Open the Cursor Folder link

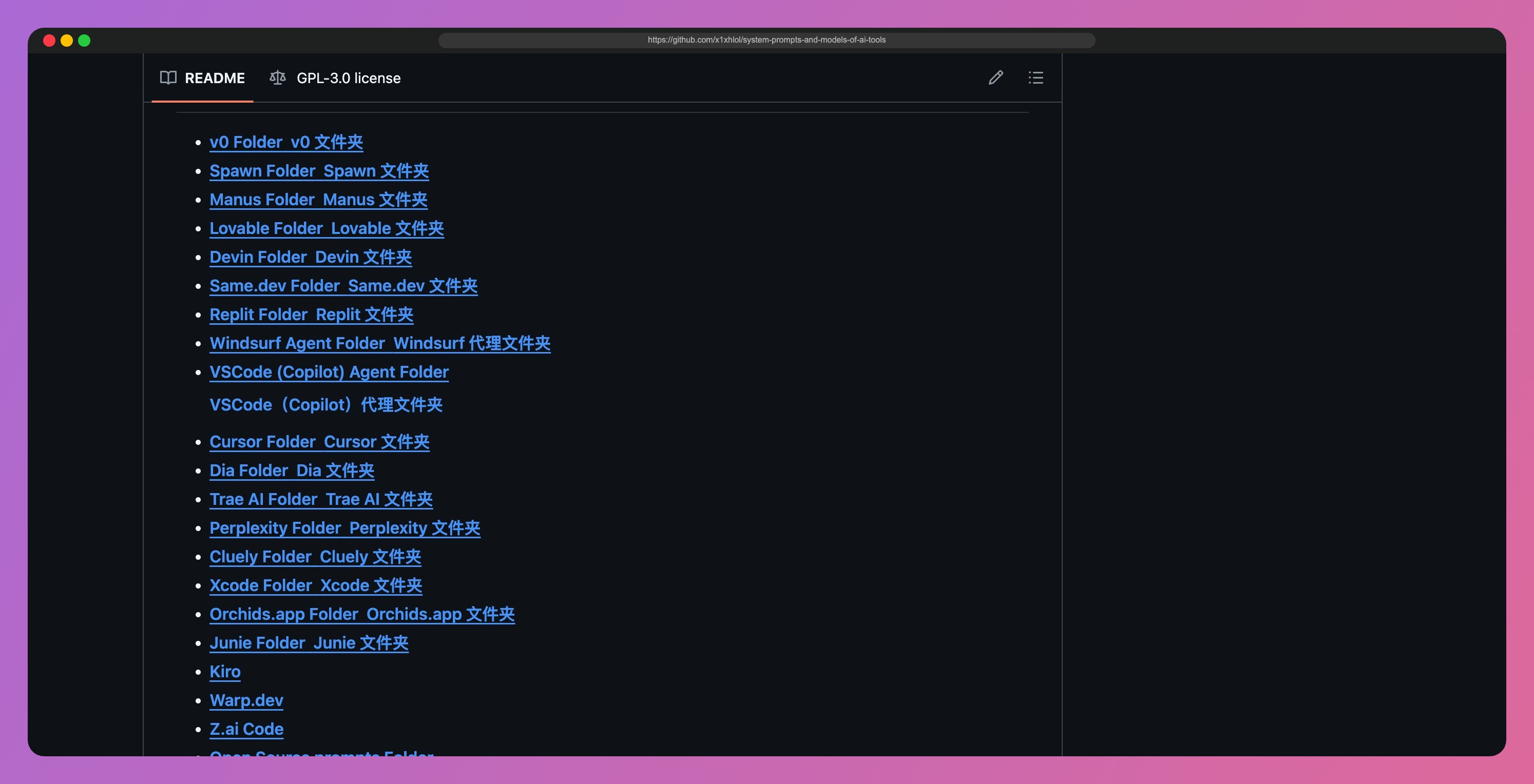pyautogui.click(x=319, y=442)
